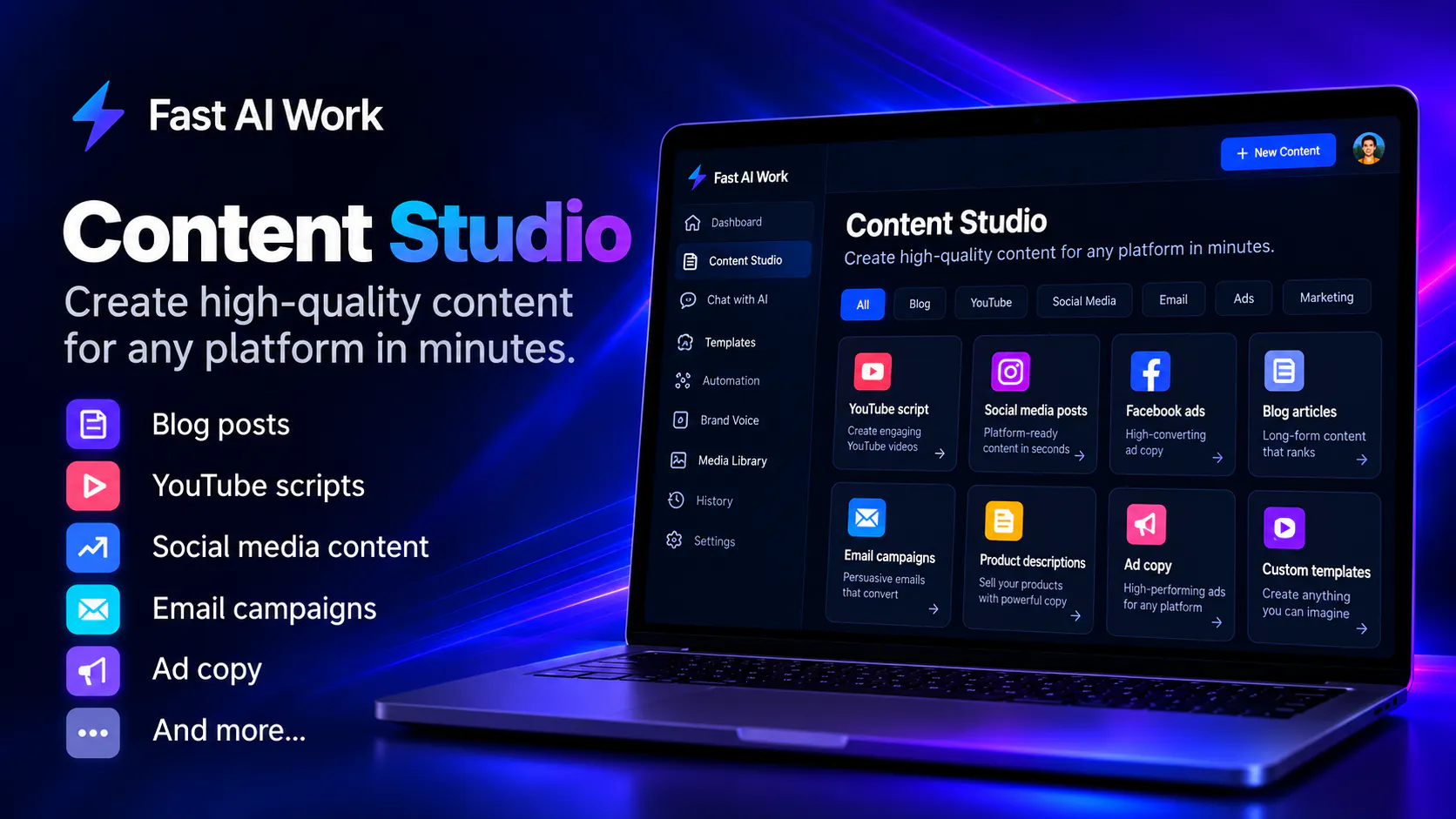Click the Product descriptions yellow icon
1456x819 pixels.
[x=1003, y=521]
